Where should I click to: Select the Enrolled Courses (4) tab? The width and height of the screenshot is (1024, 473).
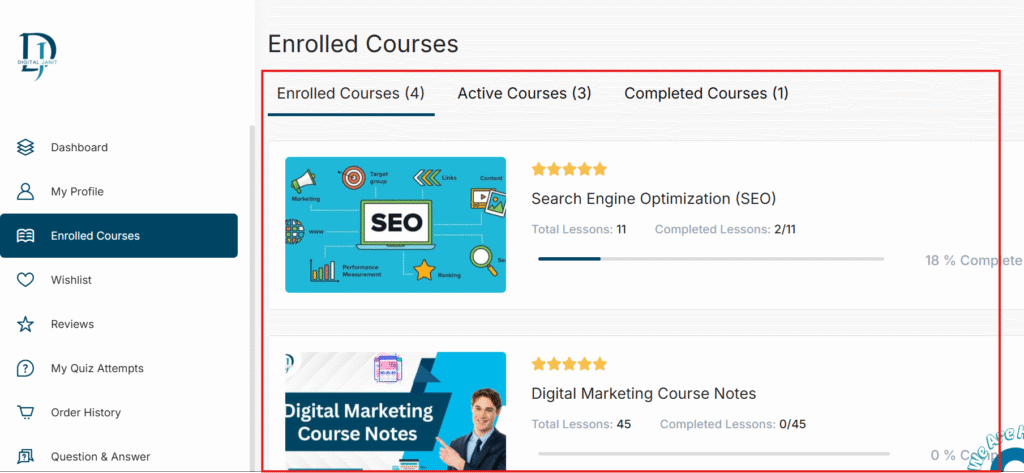pos(351,94)
